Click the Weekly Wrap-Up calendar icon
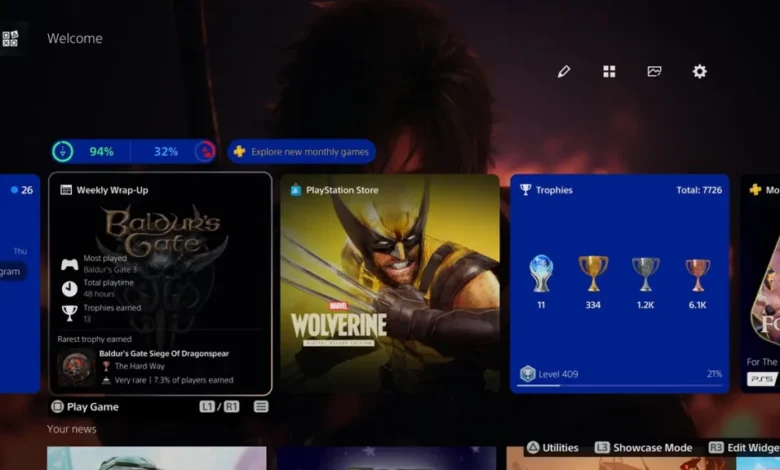 point(66,190)
